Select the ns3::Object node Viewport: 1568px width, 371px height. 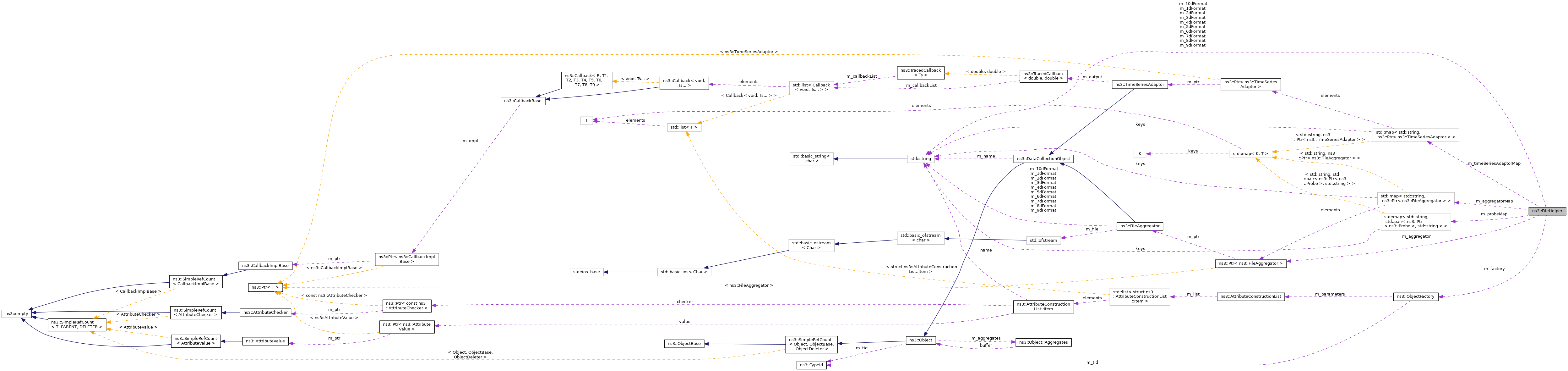tap(920, 341)
